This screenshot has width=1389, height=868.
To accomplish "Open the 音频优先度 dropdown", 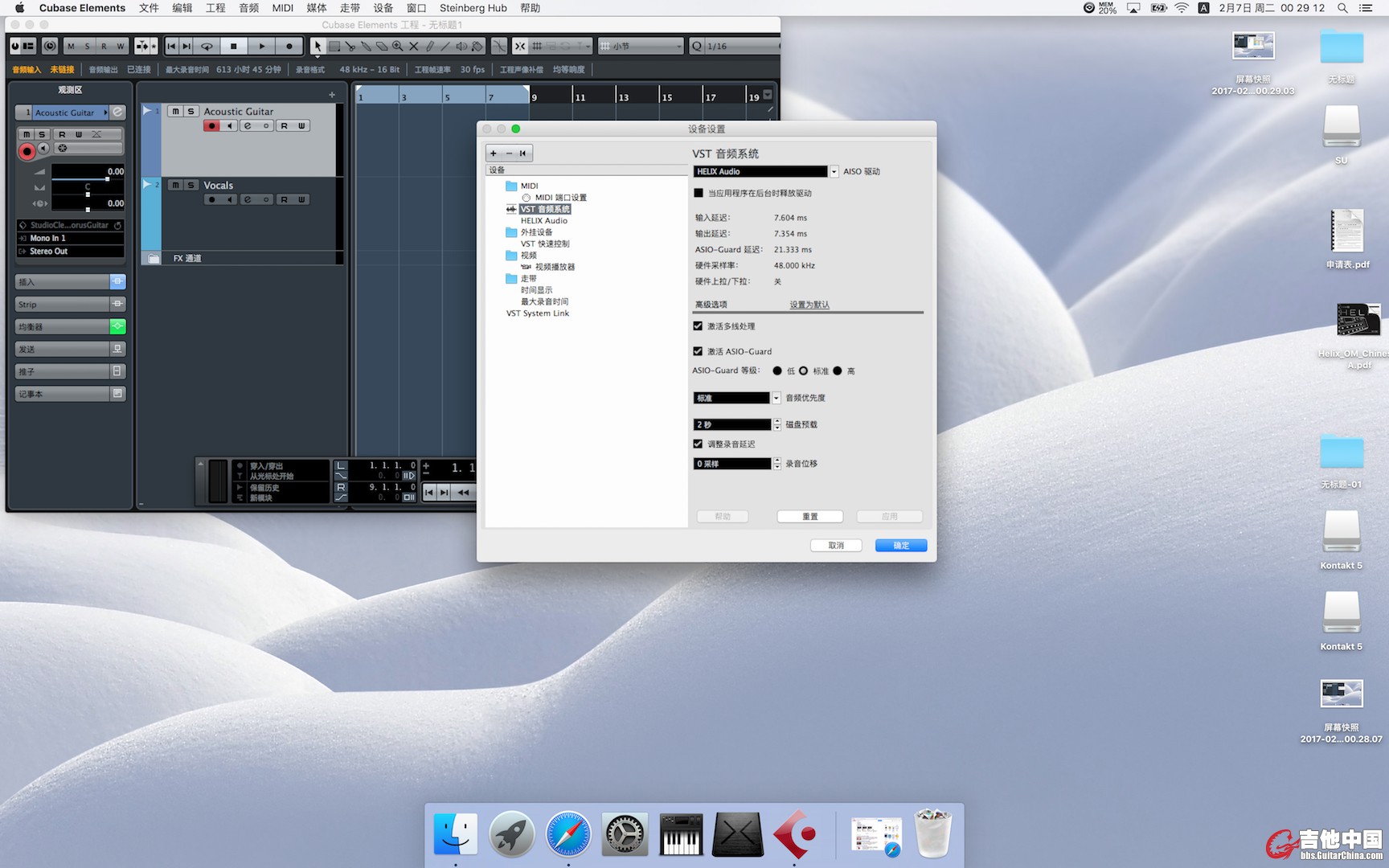I will point(776,398).
